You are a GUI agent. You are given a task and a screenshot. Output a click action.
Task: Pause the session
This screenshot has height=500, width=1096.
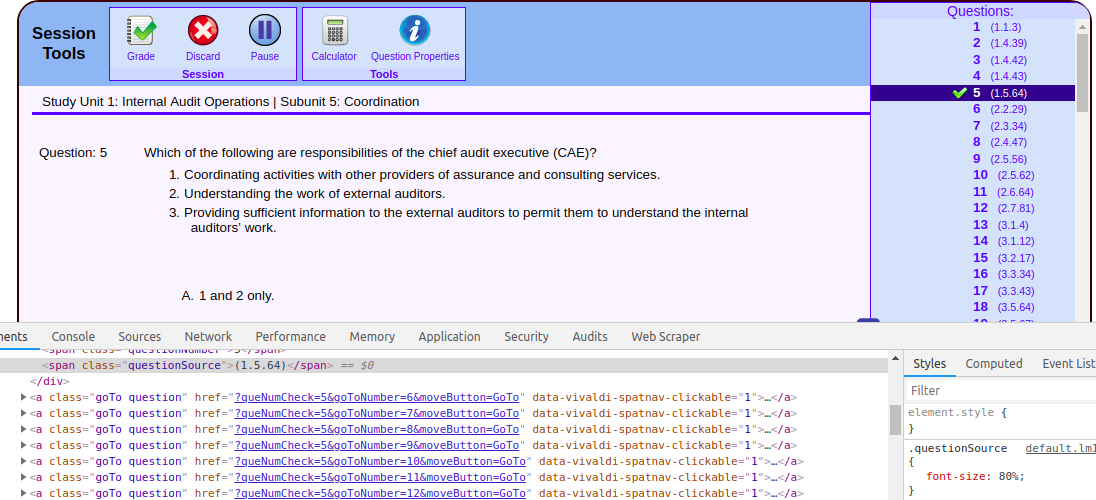click(x=265, y=31)
